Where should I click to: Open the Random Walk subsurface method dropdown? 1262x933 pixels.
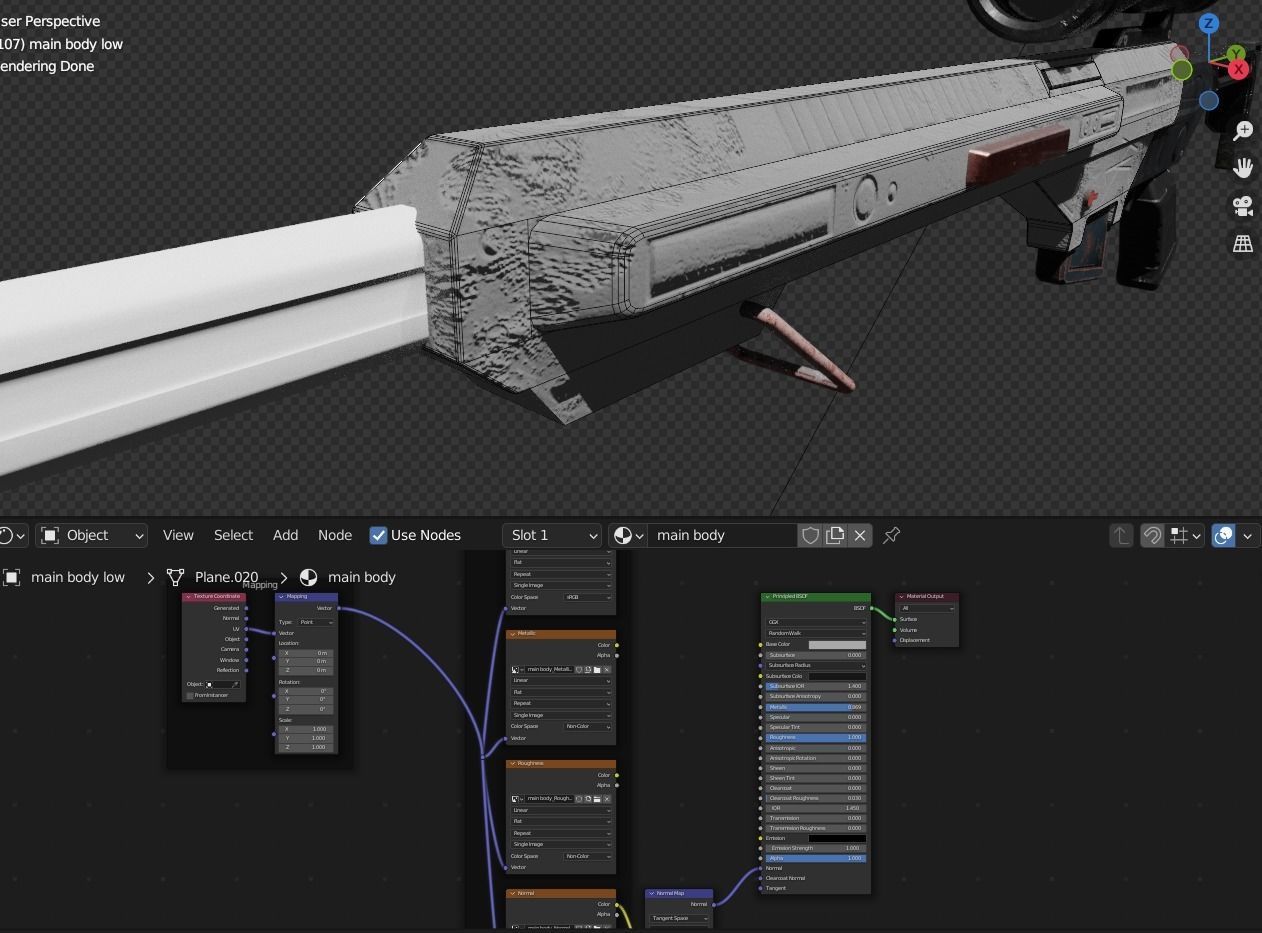[816, 633]
